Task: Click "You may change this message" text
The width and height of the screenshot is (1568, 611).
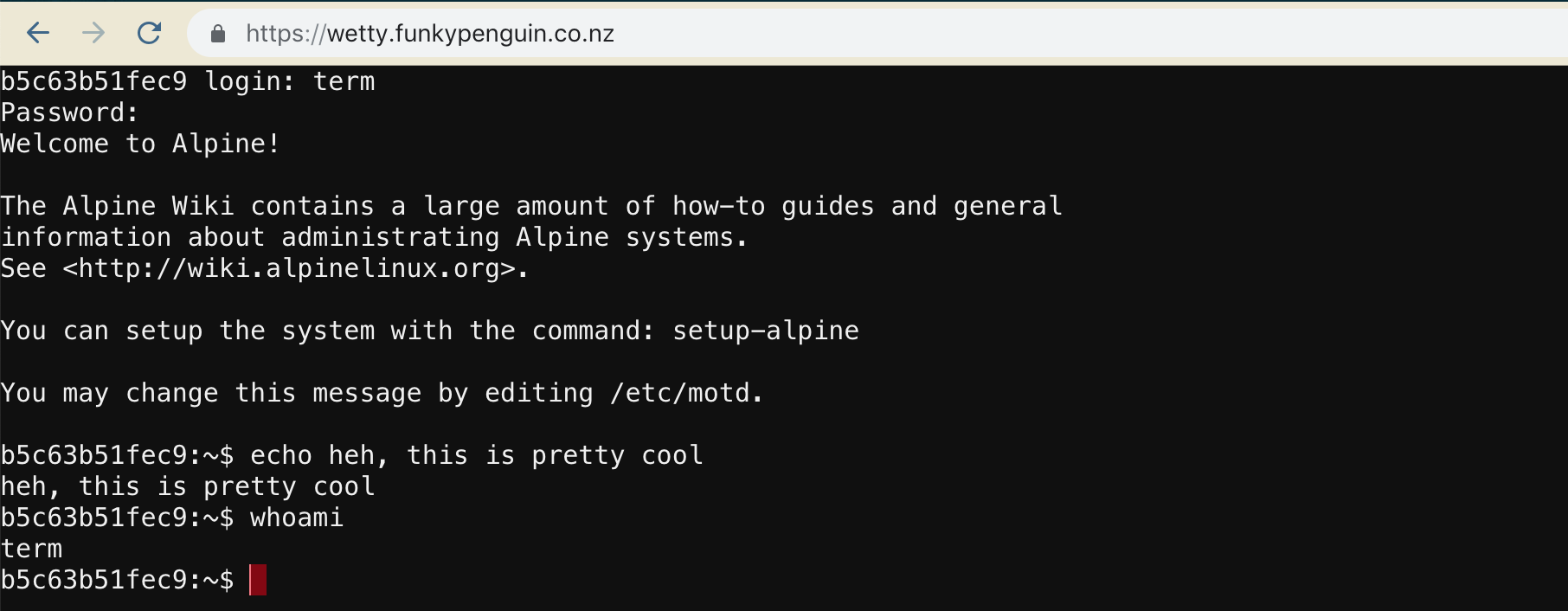Action: 211,393
